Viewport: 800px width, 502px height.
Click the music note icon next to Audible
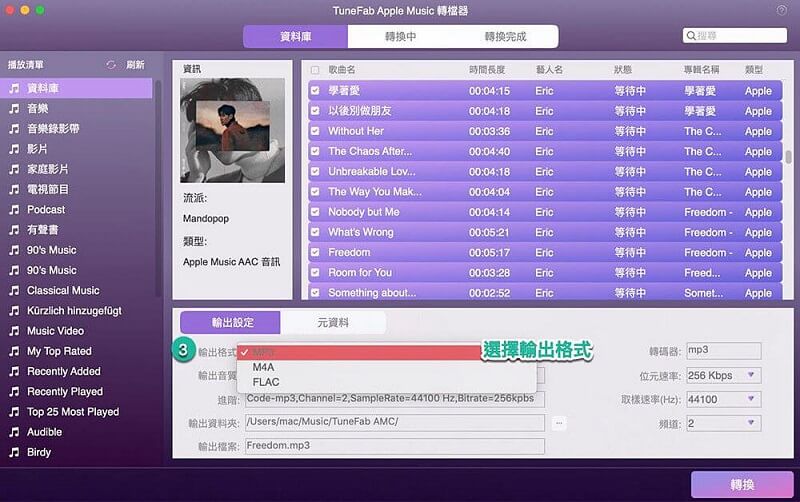pos(14,432)
